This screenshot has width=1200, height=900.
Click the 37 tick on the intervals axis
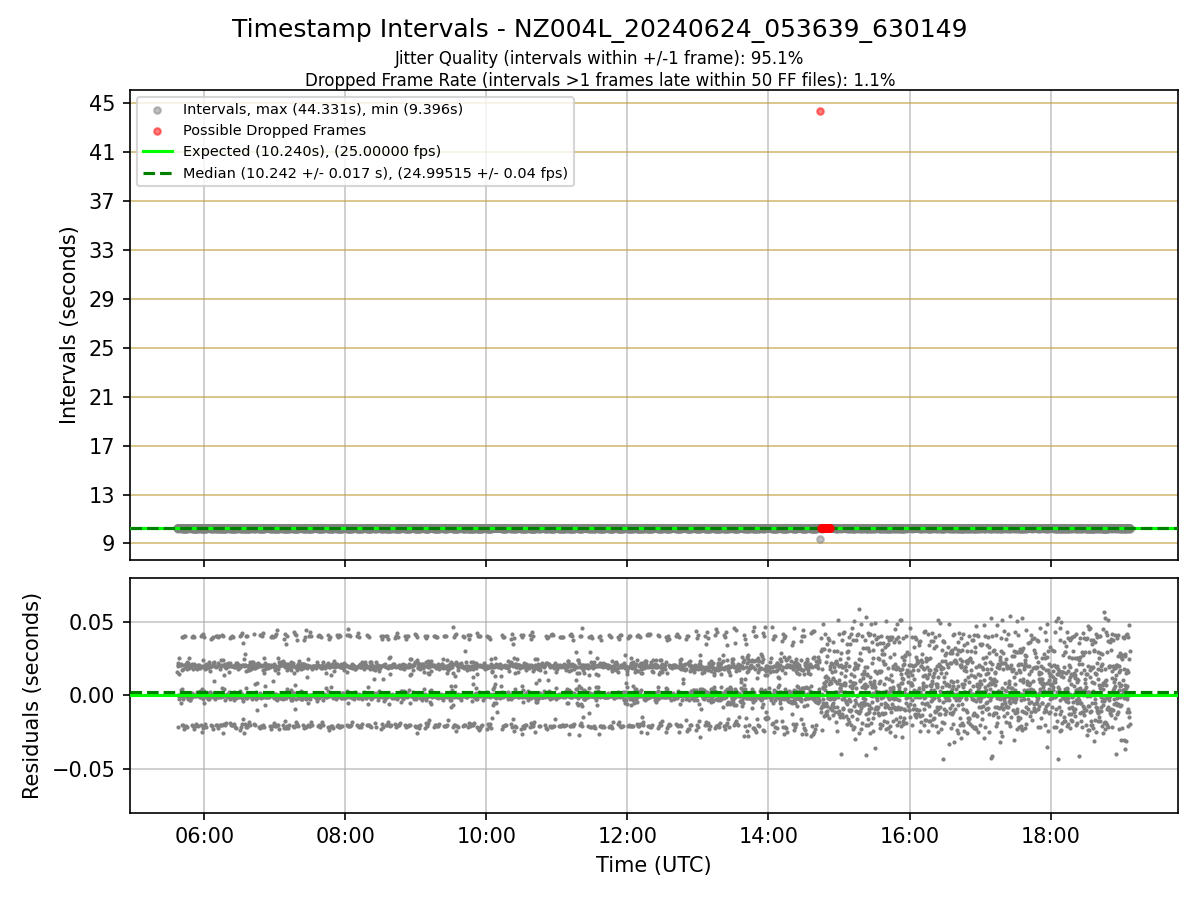(104, 201)
